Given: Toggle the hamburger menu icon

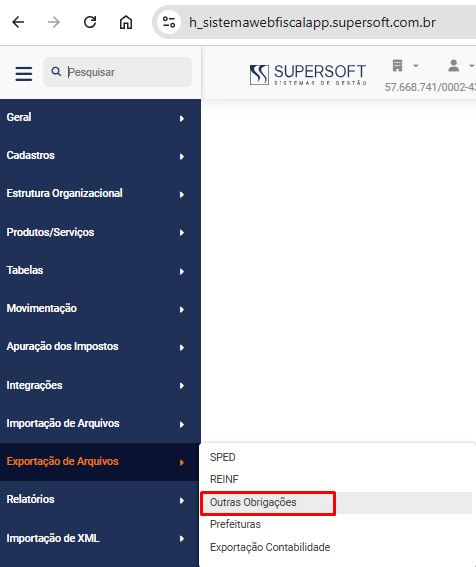Looking at the screenshot, I should tap(24, 73).
